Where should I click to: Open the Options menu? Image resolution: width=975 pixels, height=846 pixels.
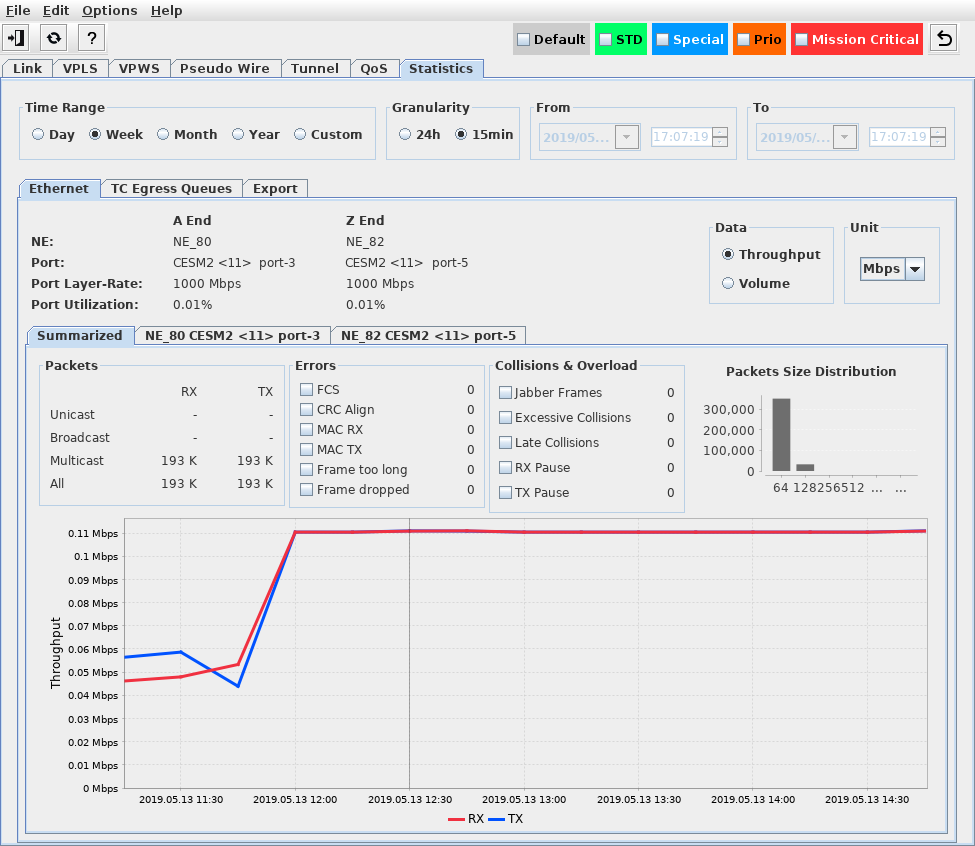[109, 10]
